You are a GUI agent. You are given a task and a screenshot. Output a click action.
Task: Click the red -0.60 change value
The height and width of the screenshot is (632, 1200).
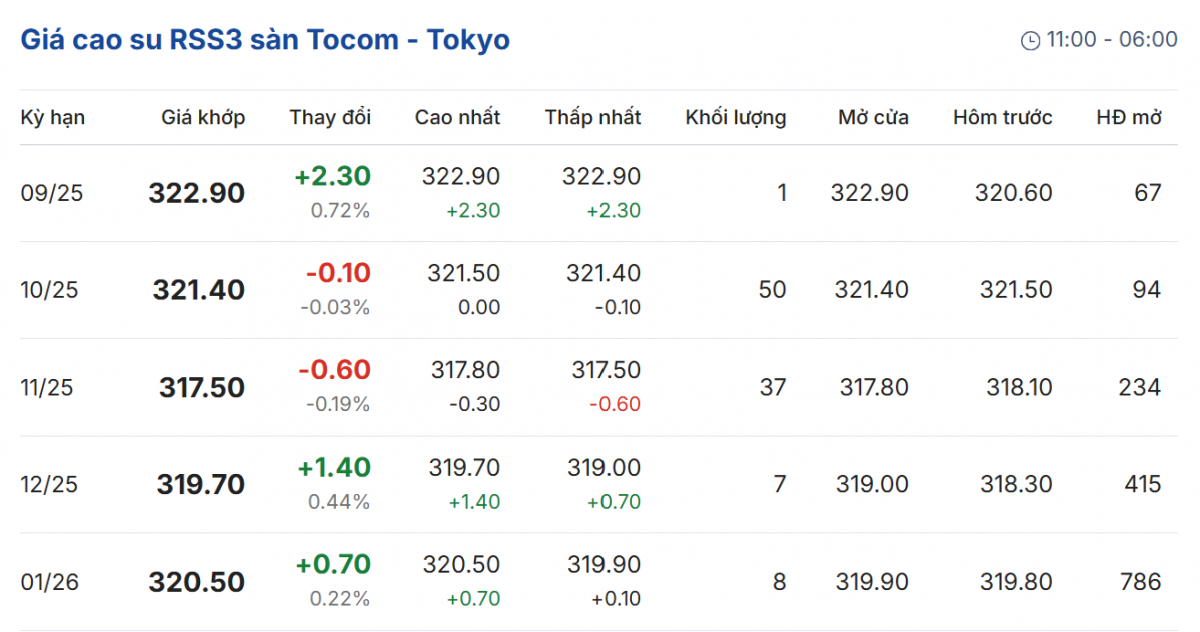coord(334,370)
